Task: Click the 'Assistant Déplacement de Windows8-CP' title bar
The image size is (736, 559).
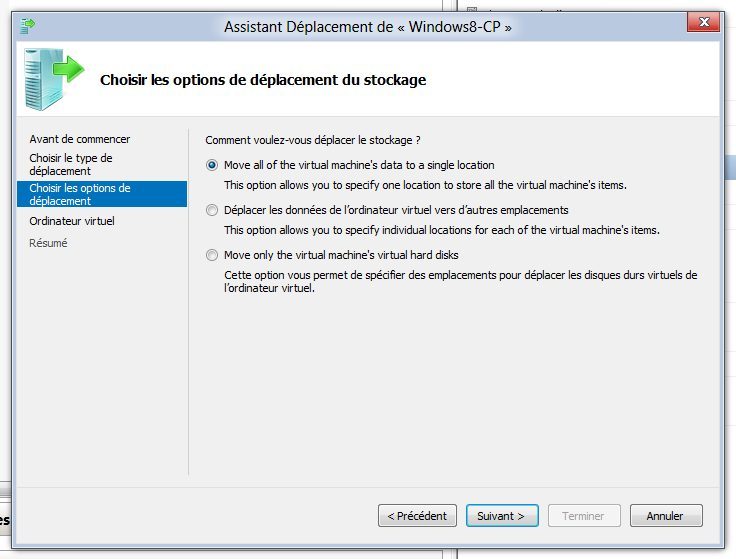Action: pos(368,27)
